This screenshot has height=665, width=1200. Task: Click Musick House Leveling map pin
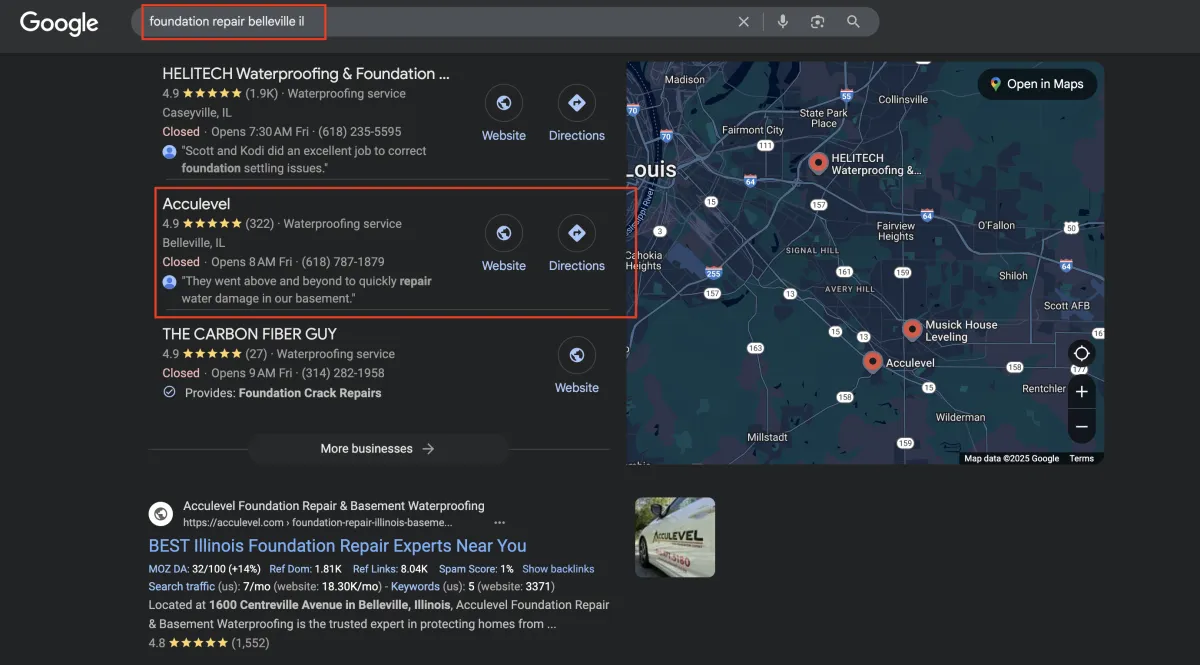click(x=912, y=330)
